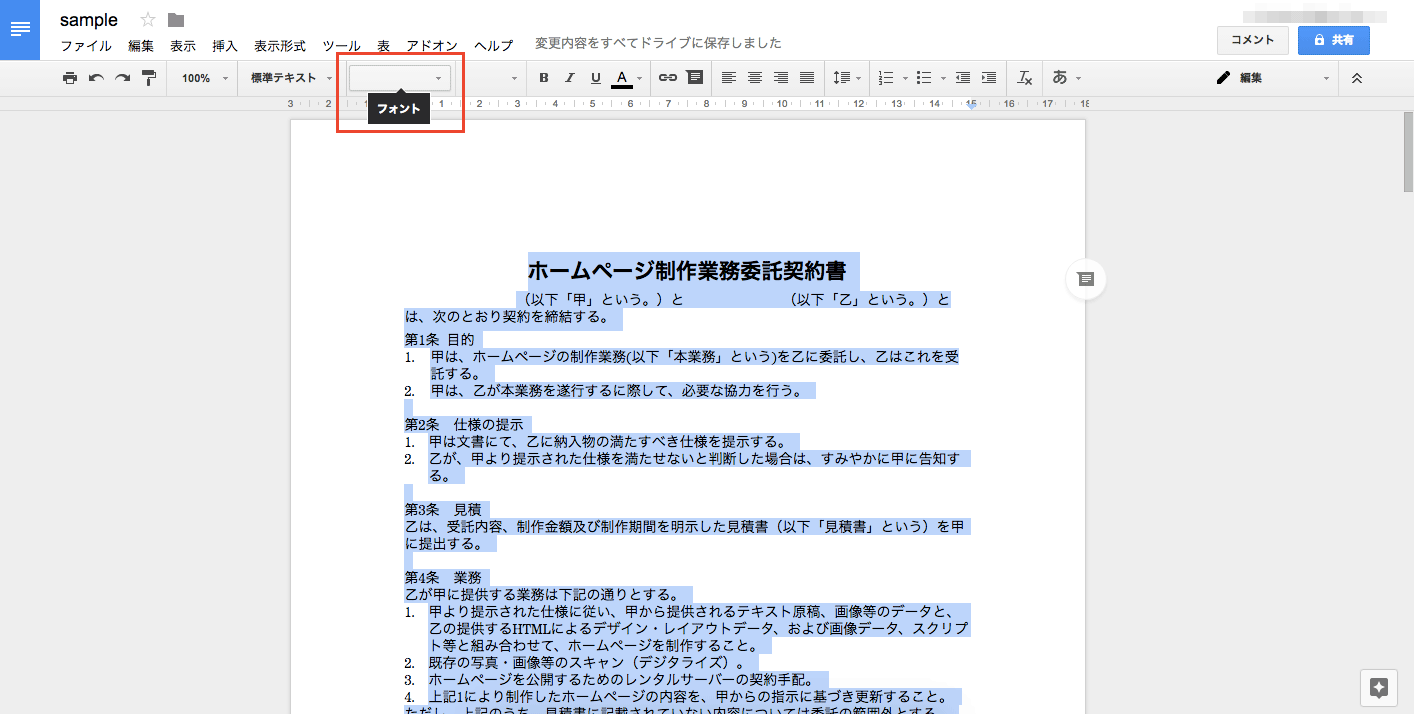
Task: Open numbered list options arrow
Action: click(x=905, y=78)
